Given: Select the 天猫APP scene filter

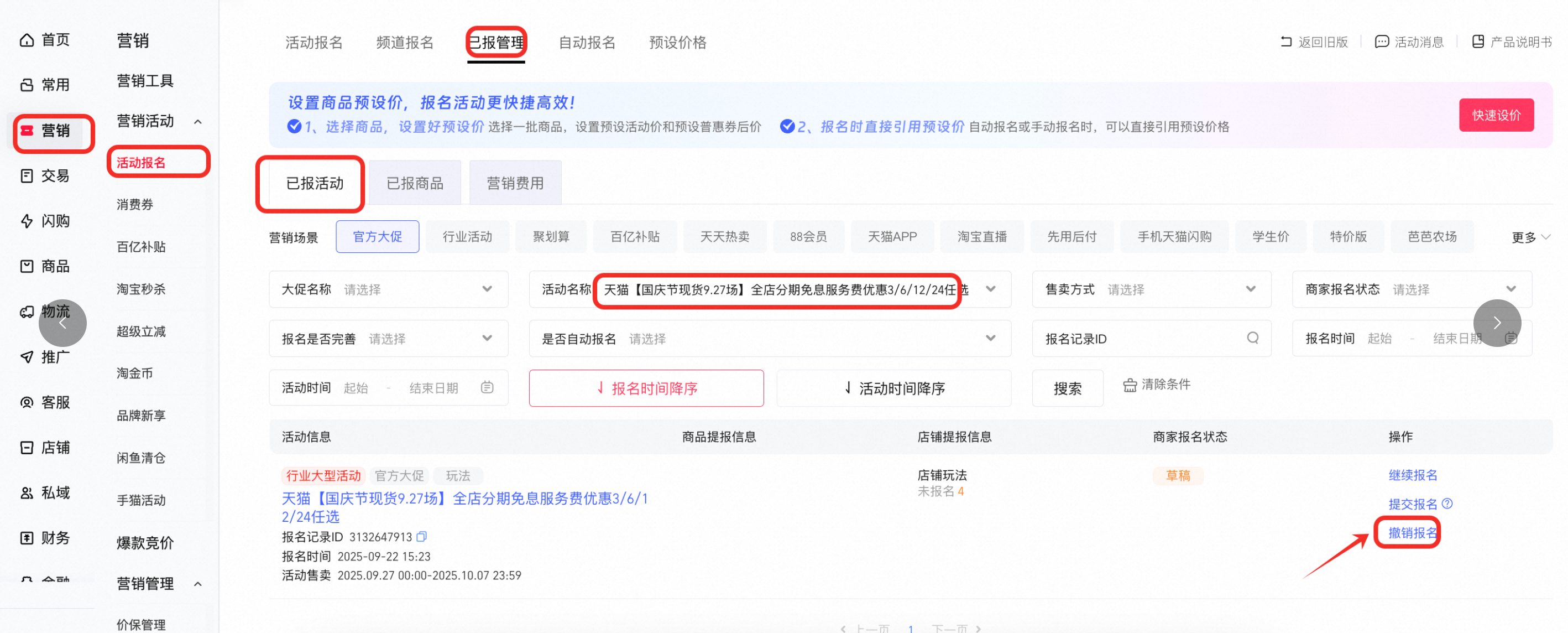Looking at the screenshot, I should coord(892,237).
